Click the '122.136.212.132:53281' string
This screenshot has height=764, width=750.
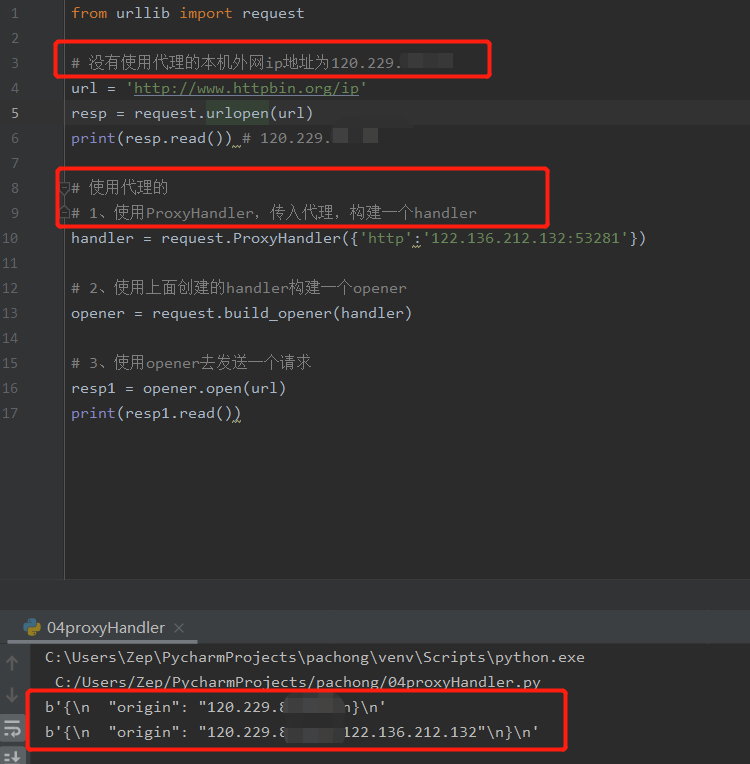526,238
